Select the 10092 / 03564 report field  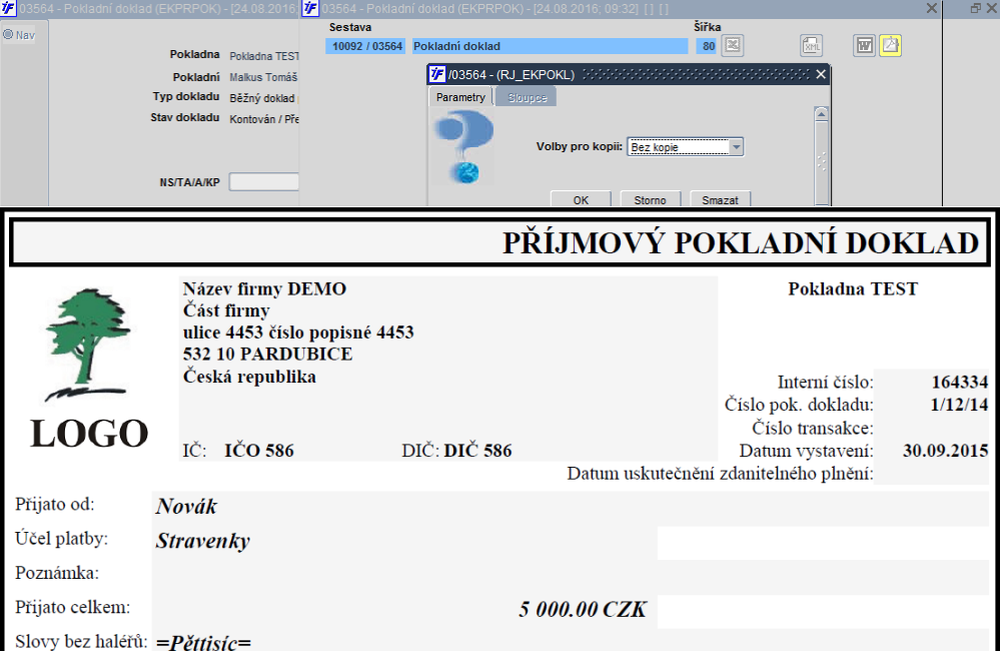pos(366,46)
